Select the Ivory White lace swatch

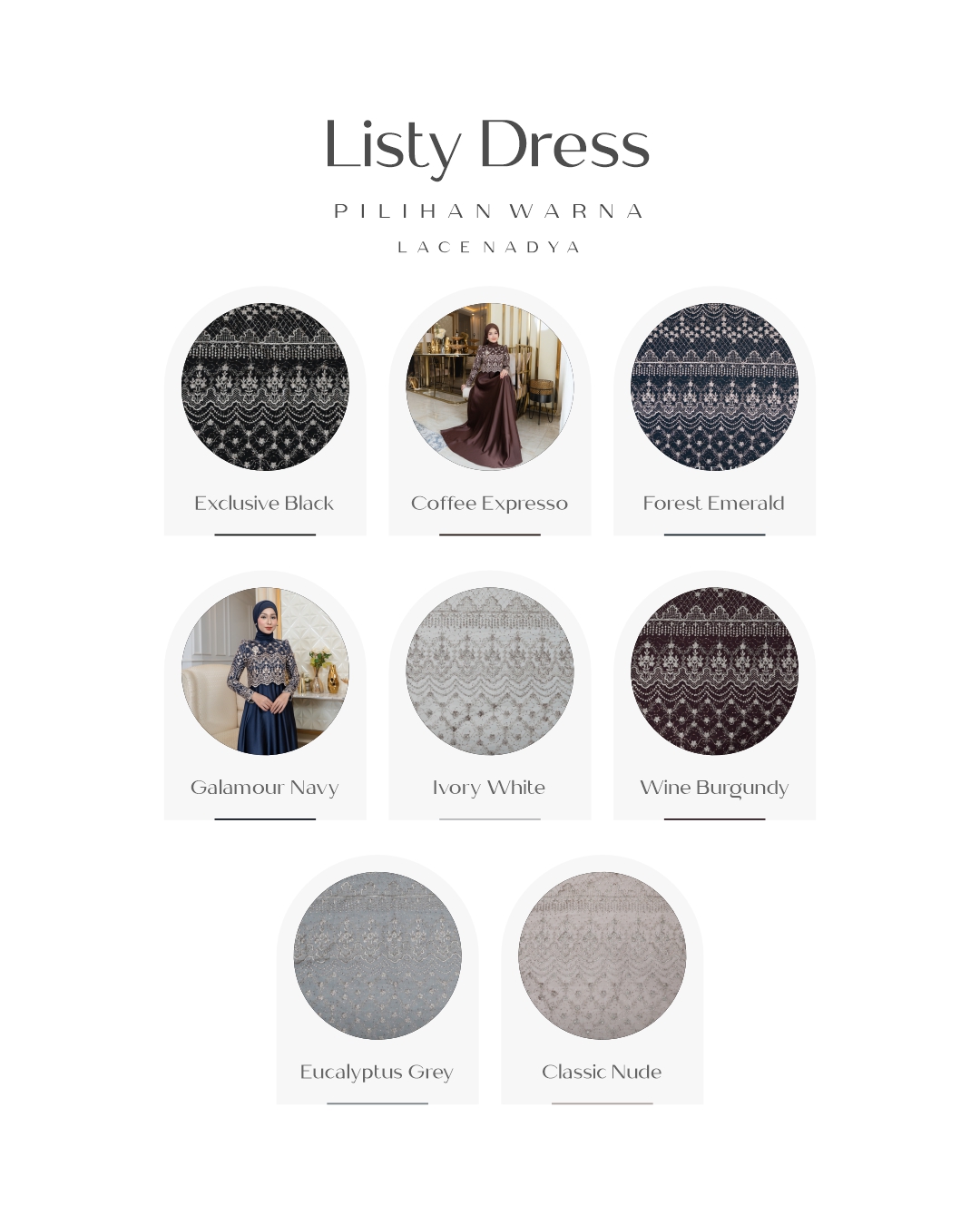[x=490, y=671]
